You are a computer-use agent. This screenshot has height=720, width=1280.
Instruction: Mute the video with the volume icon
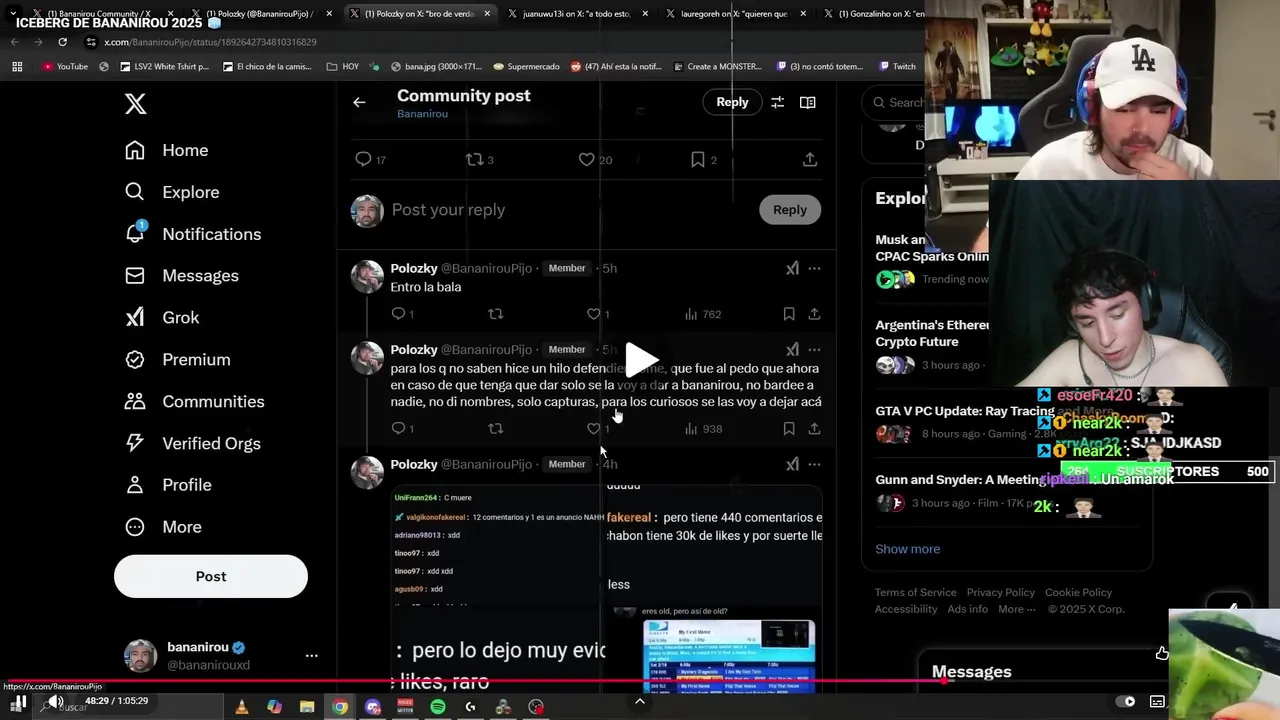56,701
